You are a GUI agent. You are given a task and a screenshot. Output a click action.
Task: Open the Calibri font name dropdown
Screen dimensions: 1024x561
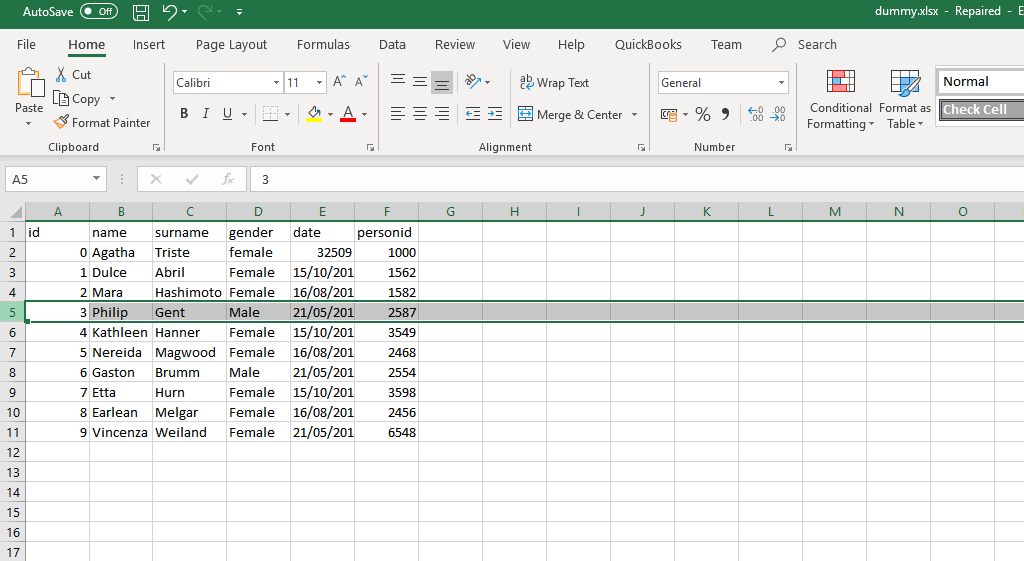(x=276, y=82)
